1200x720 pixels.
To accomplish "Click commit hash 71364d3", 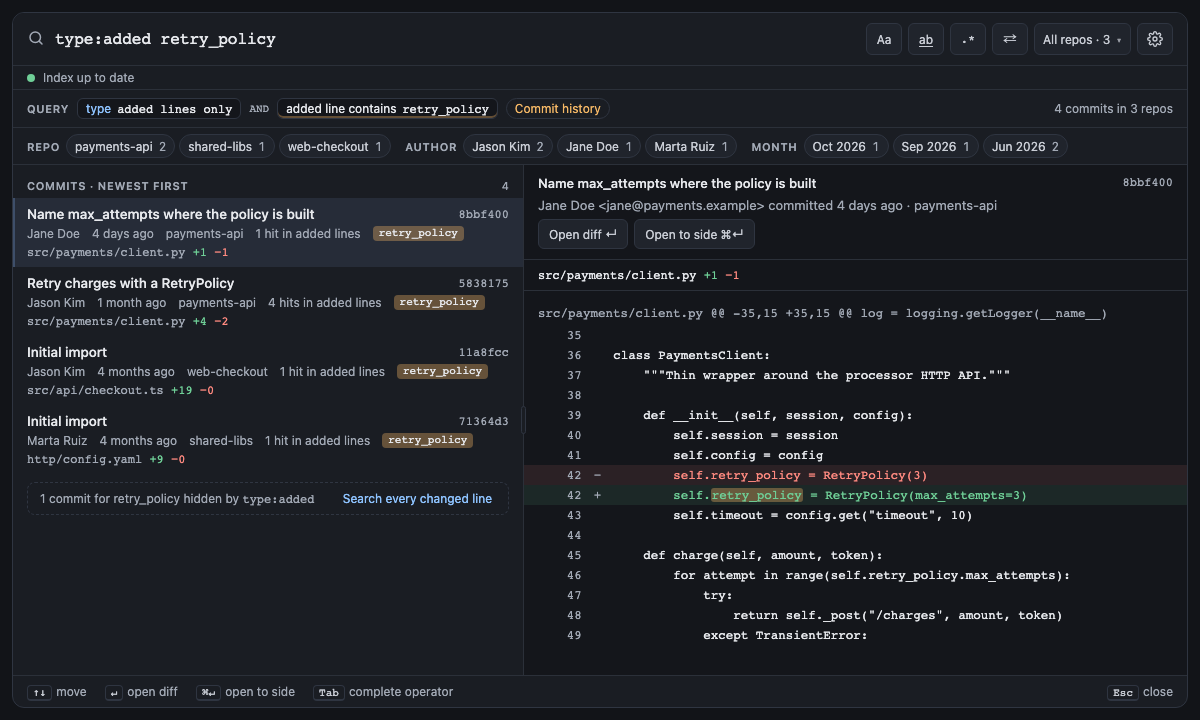I will click(x=484, y=422).
